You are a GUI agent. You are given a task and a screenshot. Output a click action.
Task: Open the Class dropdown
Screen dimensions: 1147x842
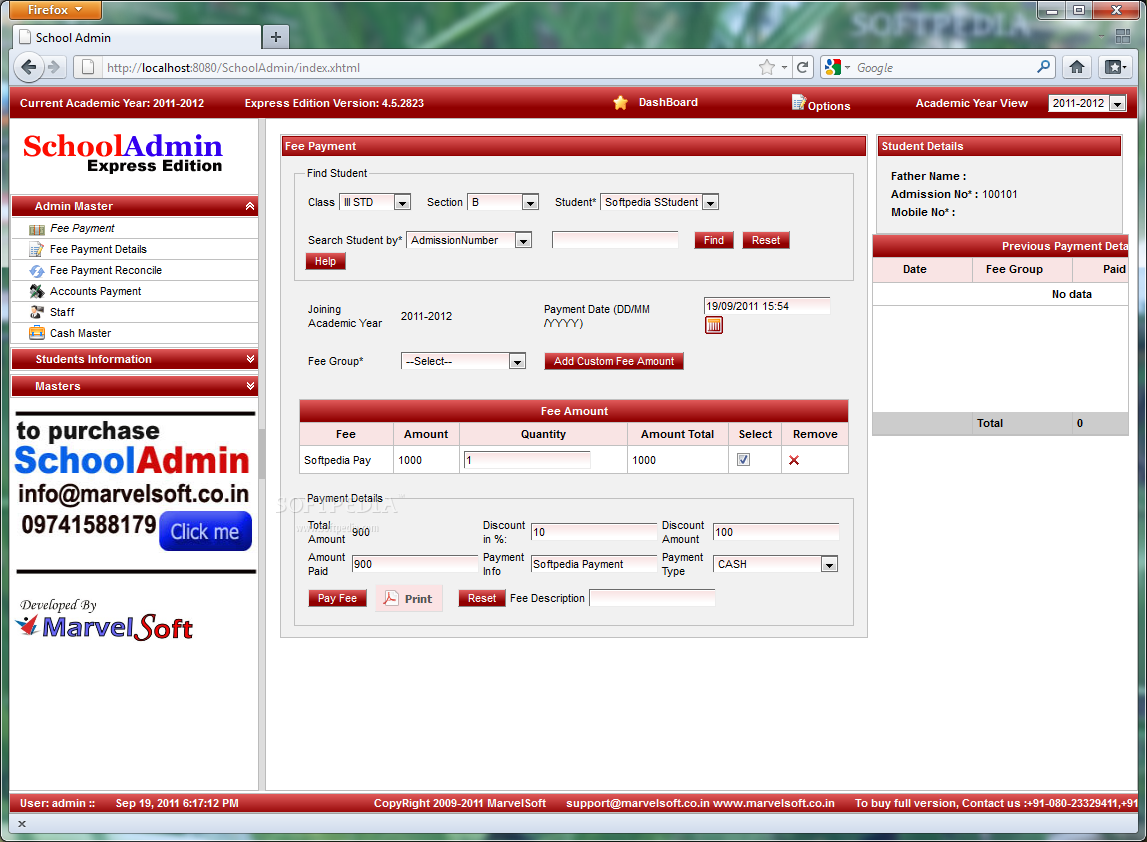[x=402, y=203]
